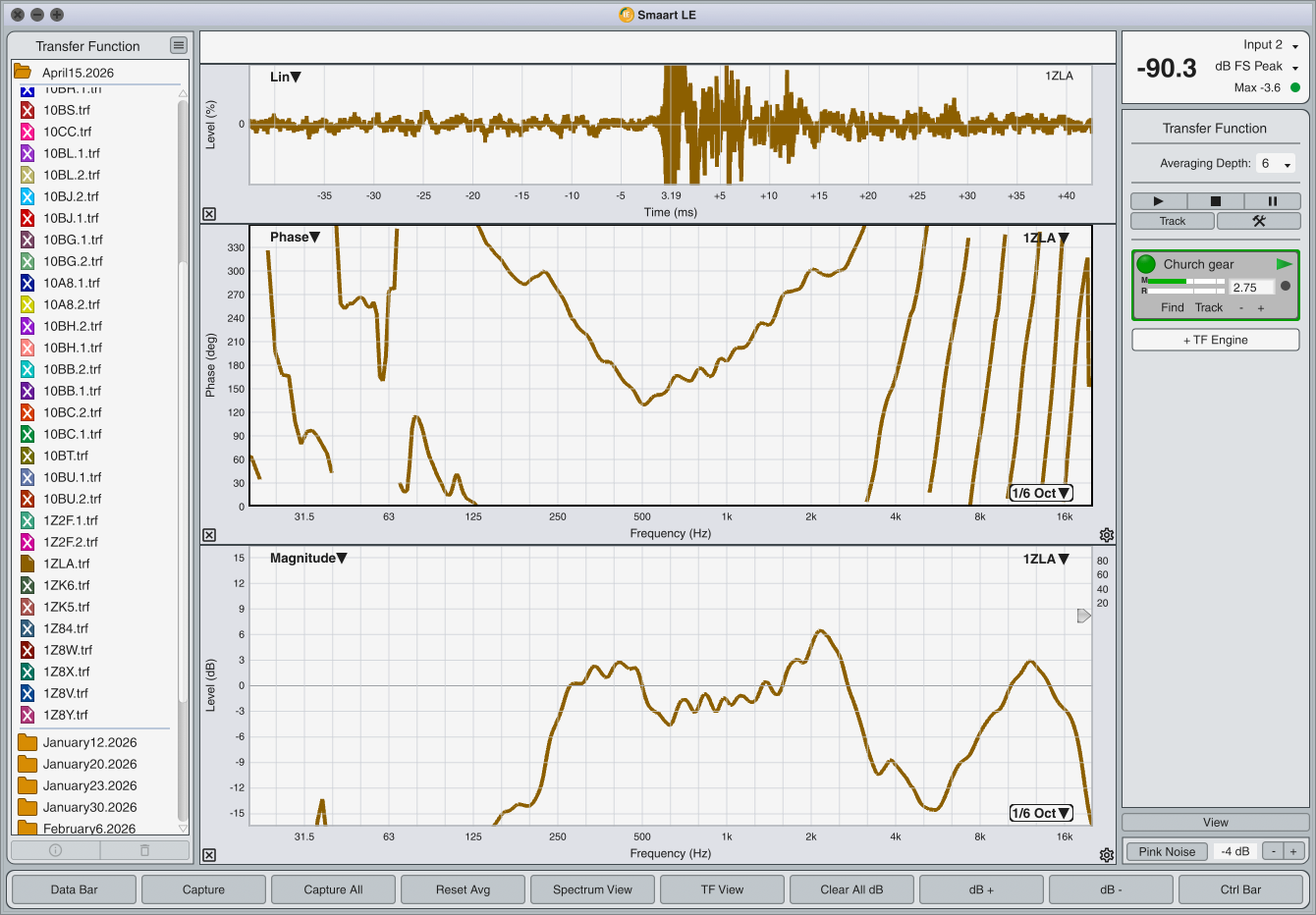Click the green status circle of Church gear
The height and width of the screenshot is (915, 1316).
(x=1146, y=264)
